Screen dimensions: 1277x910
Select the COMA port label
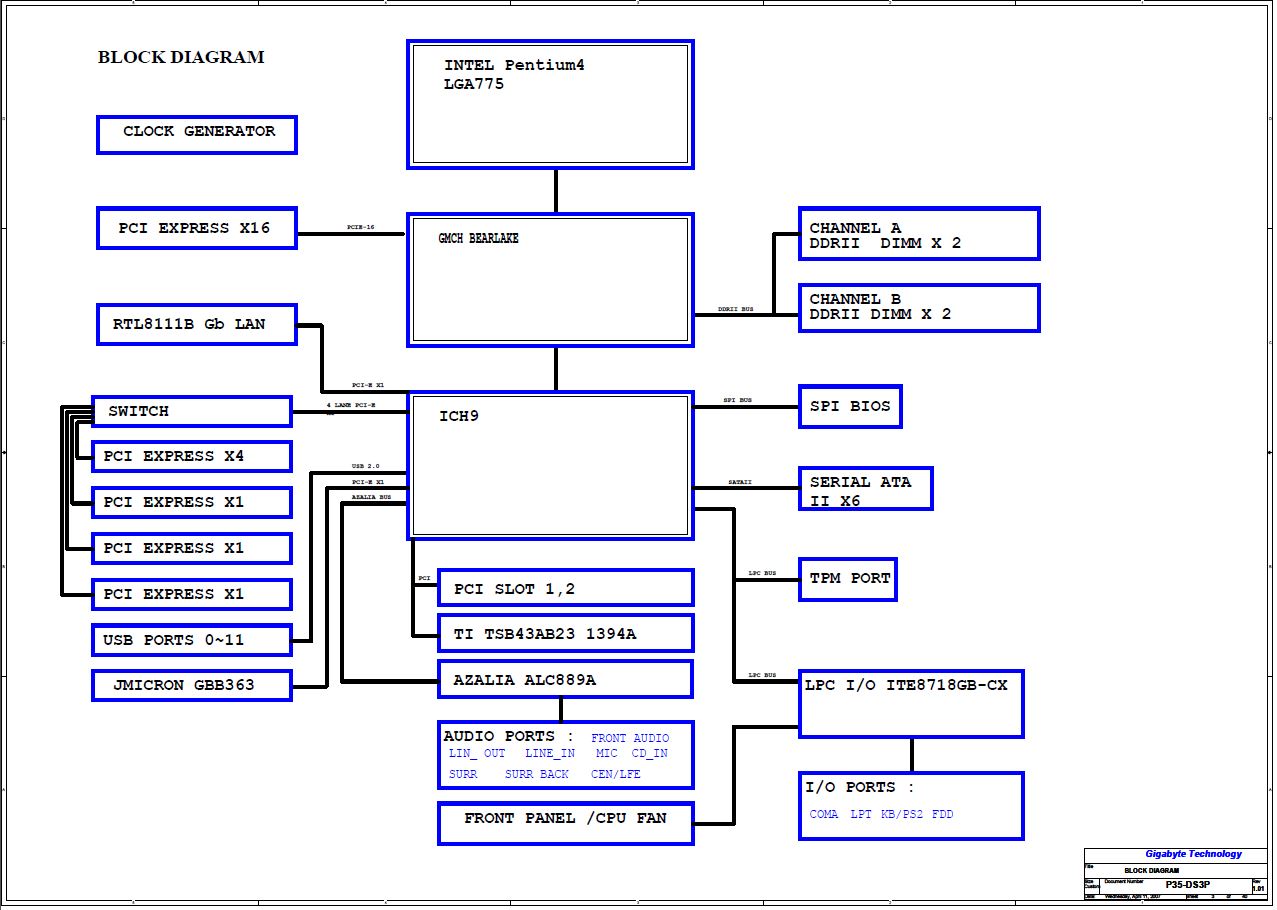coord(824,814)
